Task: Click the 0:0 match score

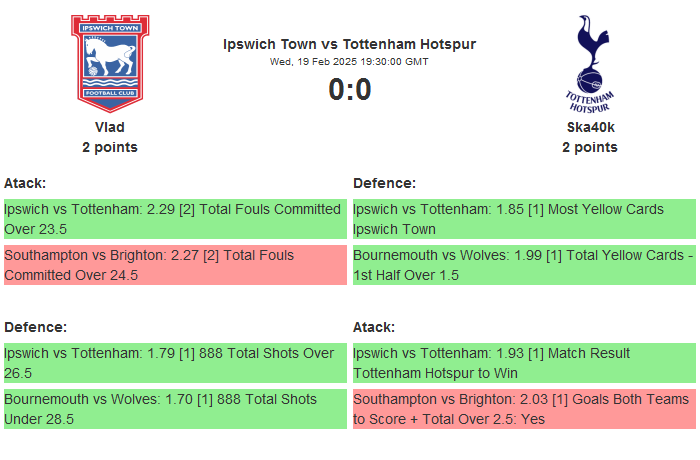Action: click(x=350, y=90)
